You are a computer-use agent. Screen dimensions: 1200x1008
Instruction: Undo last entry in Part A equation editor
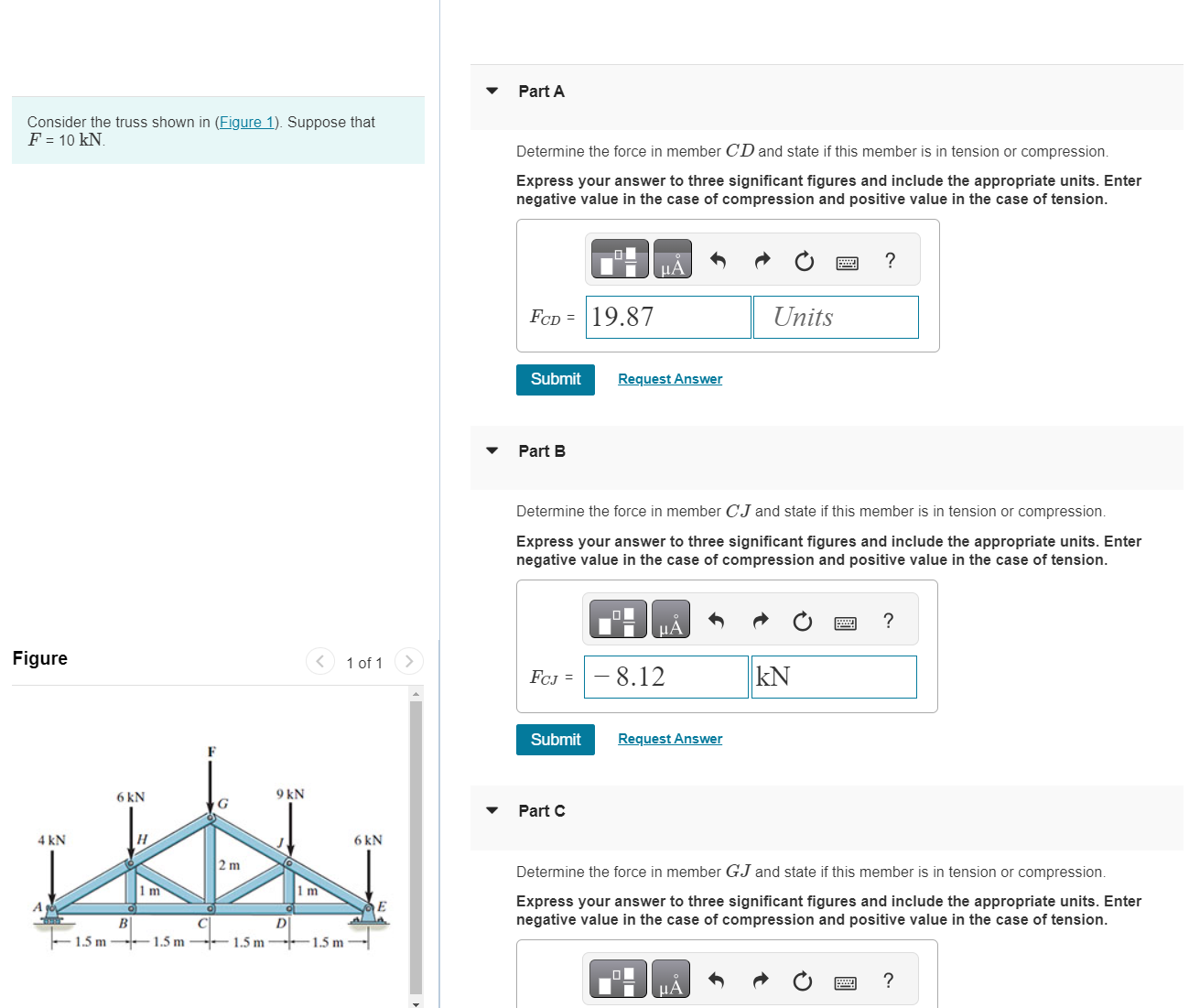pyautogui.click(x=719, y=260)
